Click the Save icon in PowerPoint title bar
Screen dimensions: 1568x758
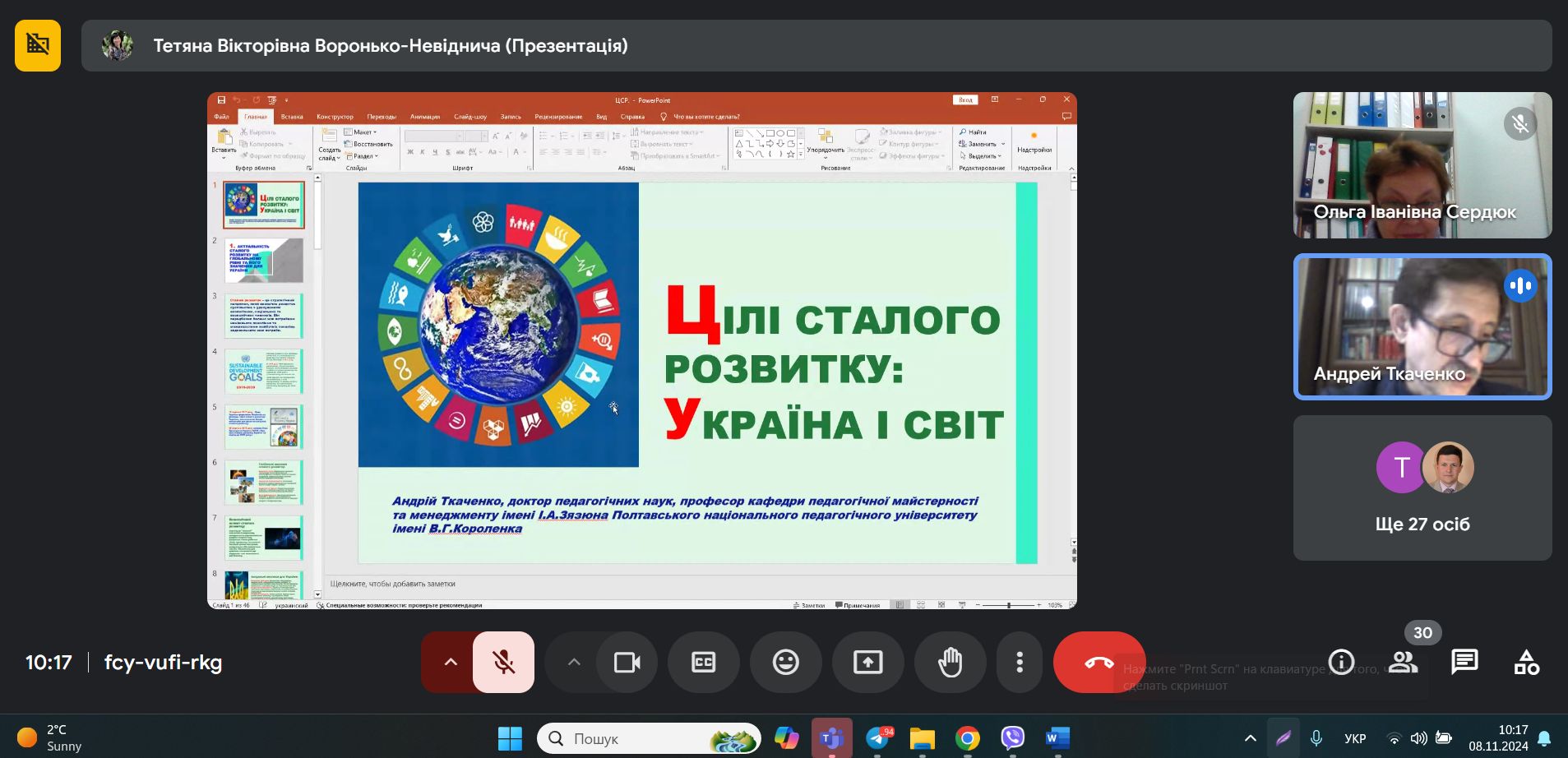[221, 100]
